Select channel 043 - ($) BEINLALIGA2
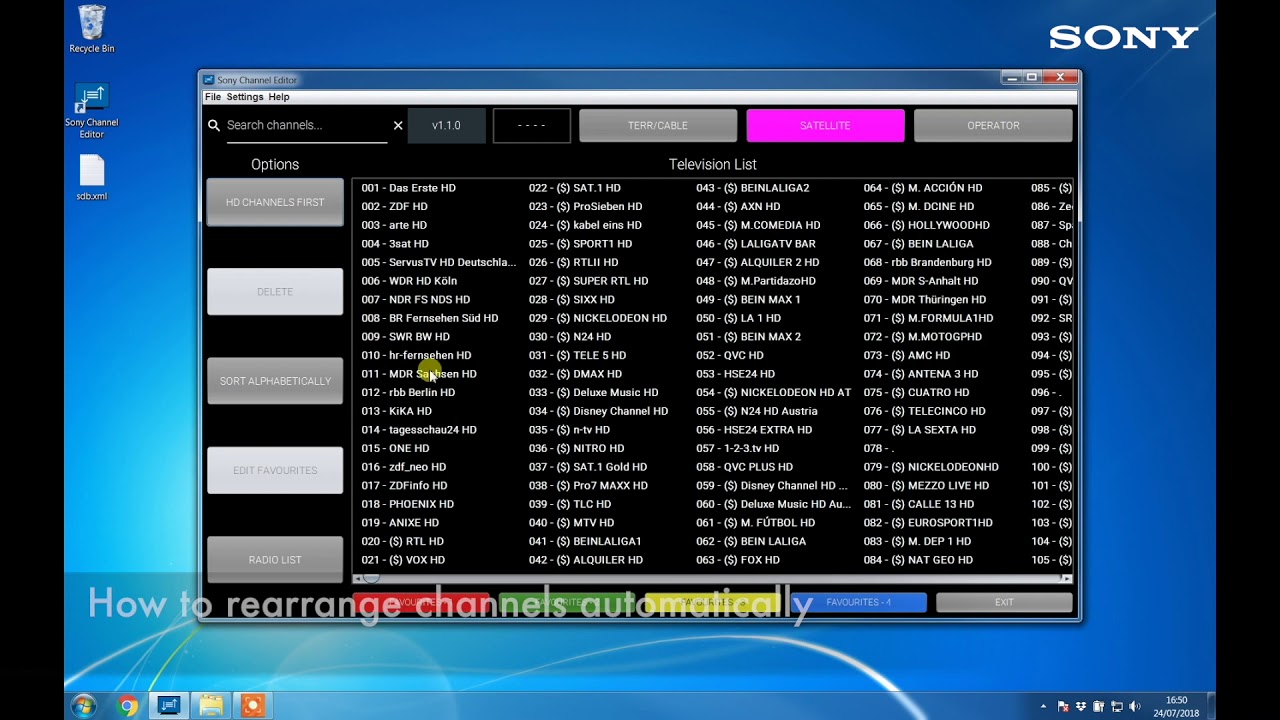Screen dimensions: 1280x720 click(752, 188)
